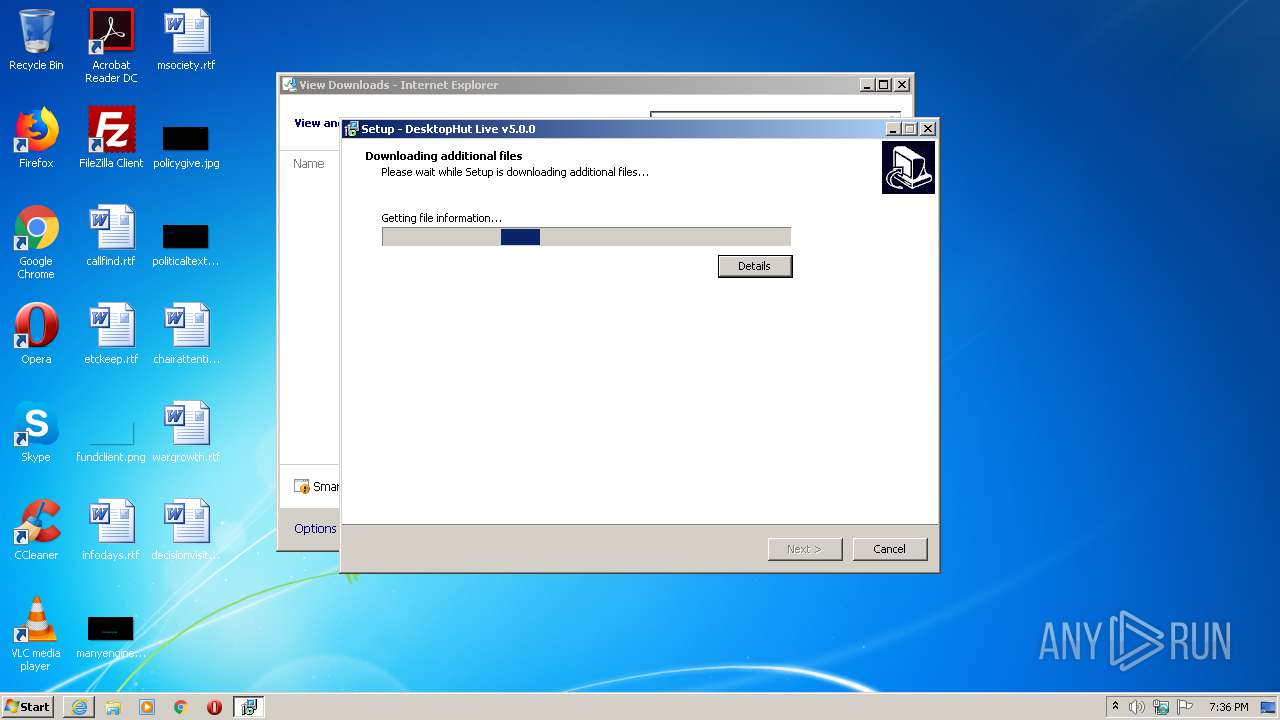Open the Action Center flag icon
The height and width of the screenshot is (720, 1280).
pos(1185,707)
